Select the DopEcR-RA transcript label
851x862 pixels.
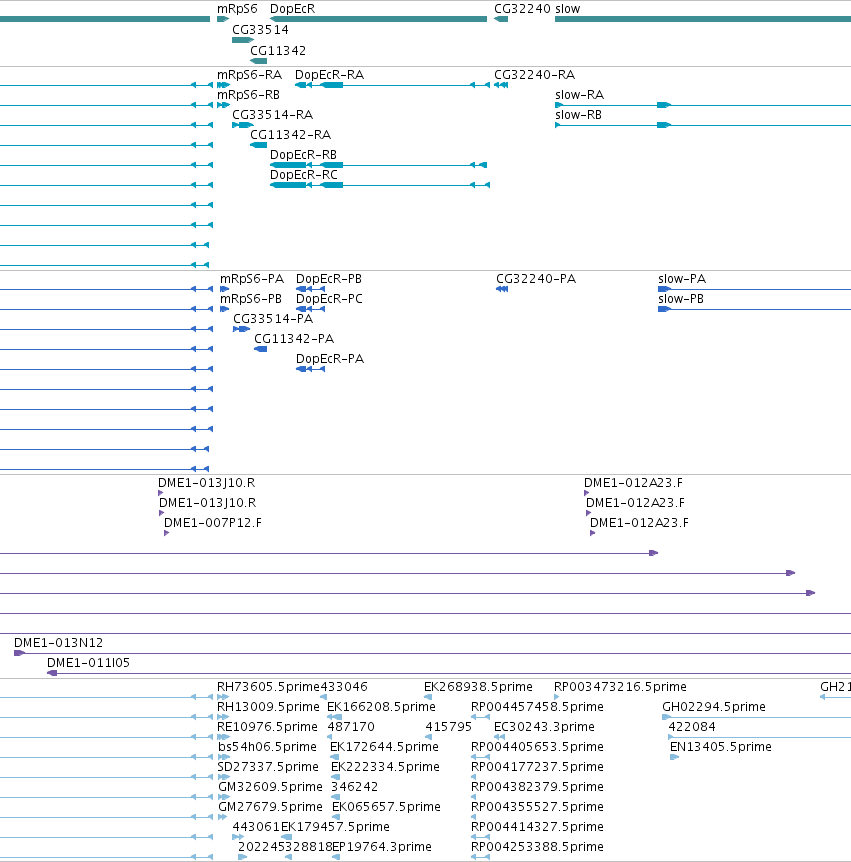(329, 75)
